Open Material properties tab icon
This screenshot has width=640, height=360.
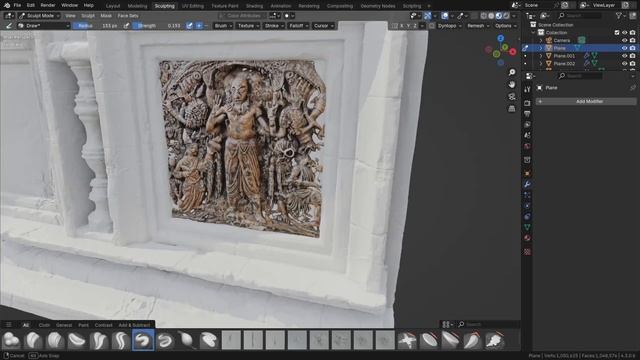(527, 238)
